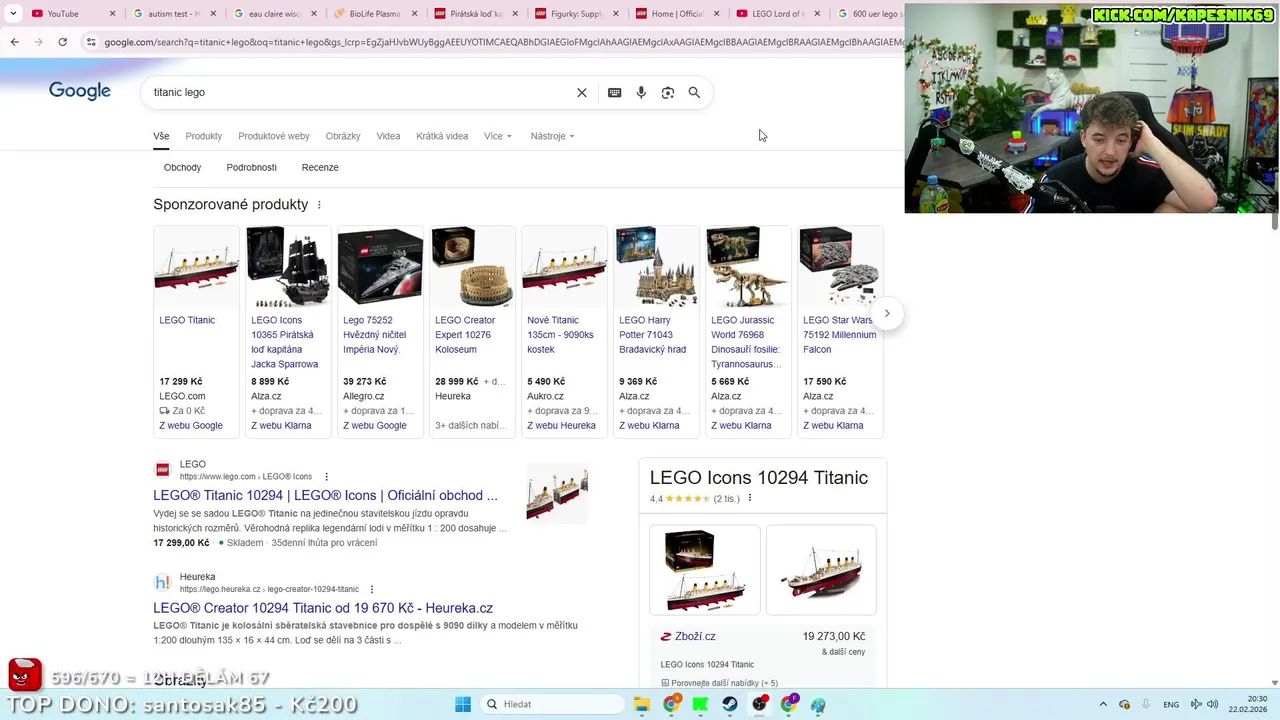
Task: Expand the Nástroje dropdown
Action: [552, 136]
